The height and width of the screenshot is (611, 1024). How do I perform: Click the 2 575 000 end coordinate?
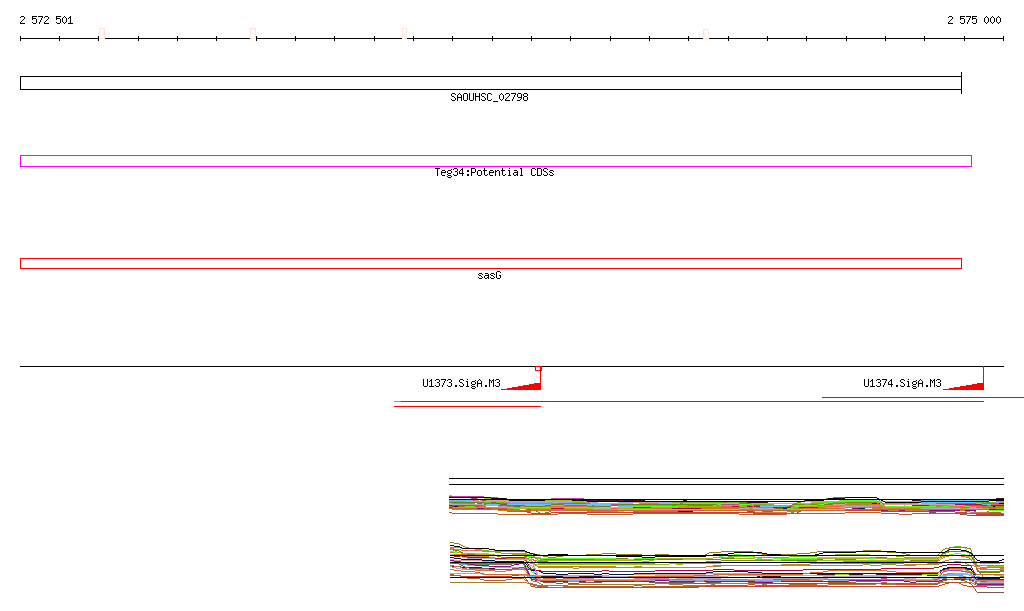pyautogui.click(x=974, y=20)
